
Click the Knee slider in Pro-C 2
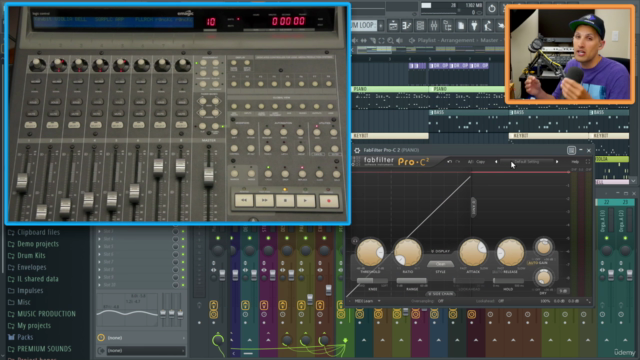coord(372,281)
